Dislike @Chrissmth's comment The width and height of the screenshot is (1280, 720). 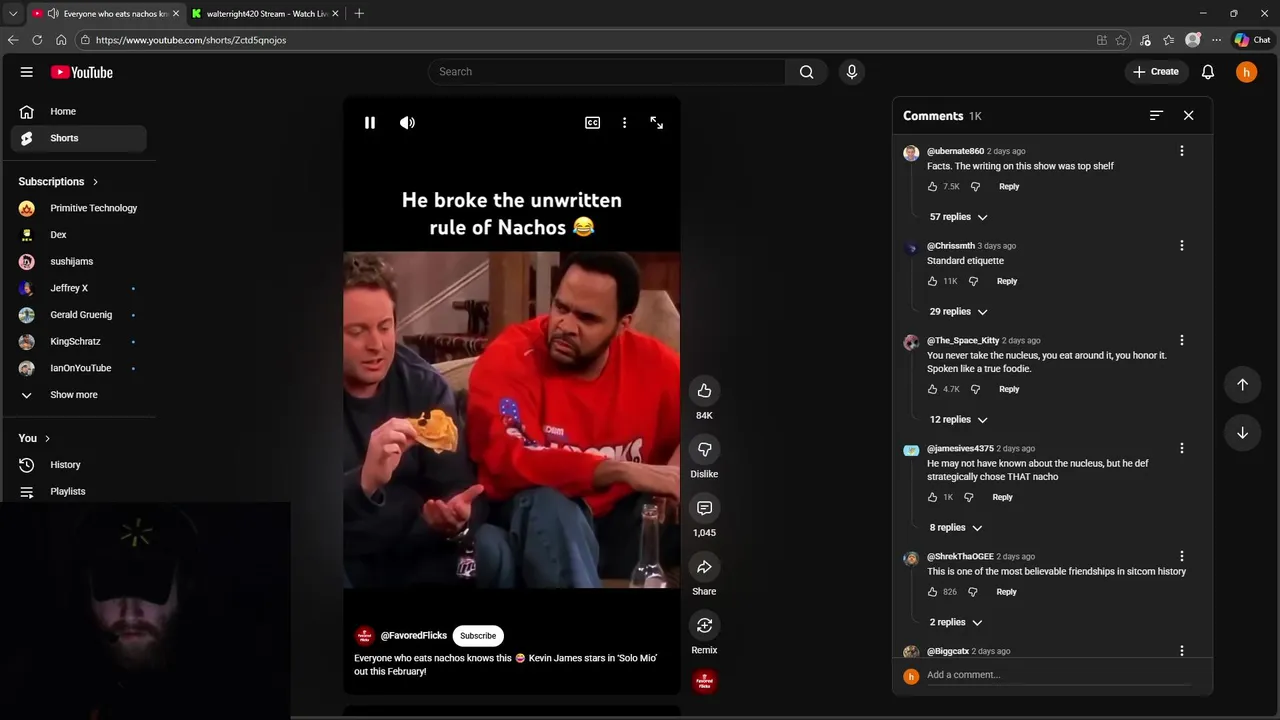973,282
